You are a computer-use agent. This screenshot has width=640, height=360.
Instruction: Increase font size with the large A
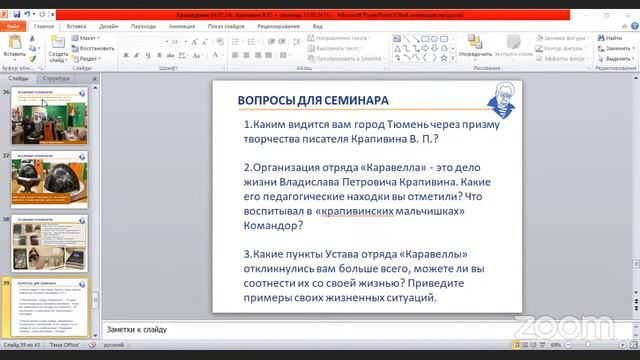[x=195, y=42]
